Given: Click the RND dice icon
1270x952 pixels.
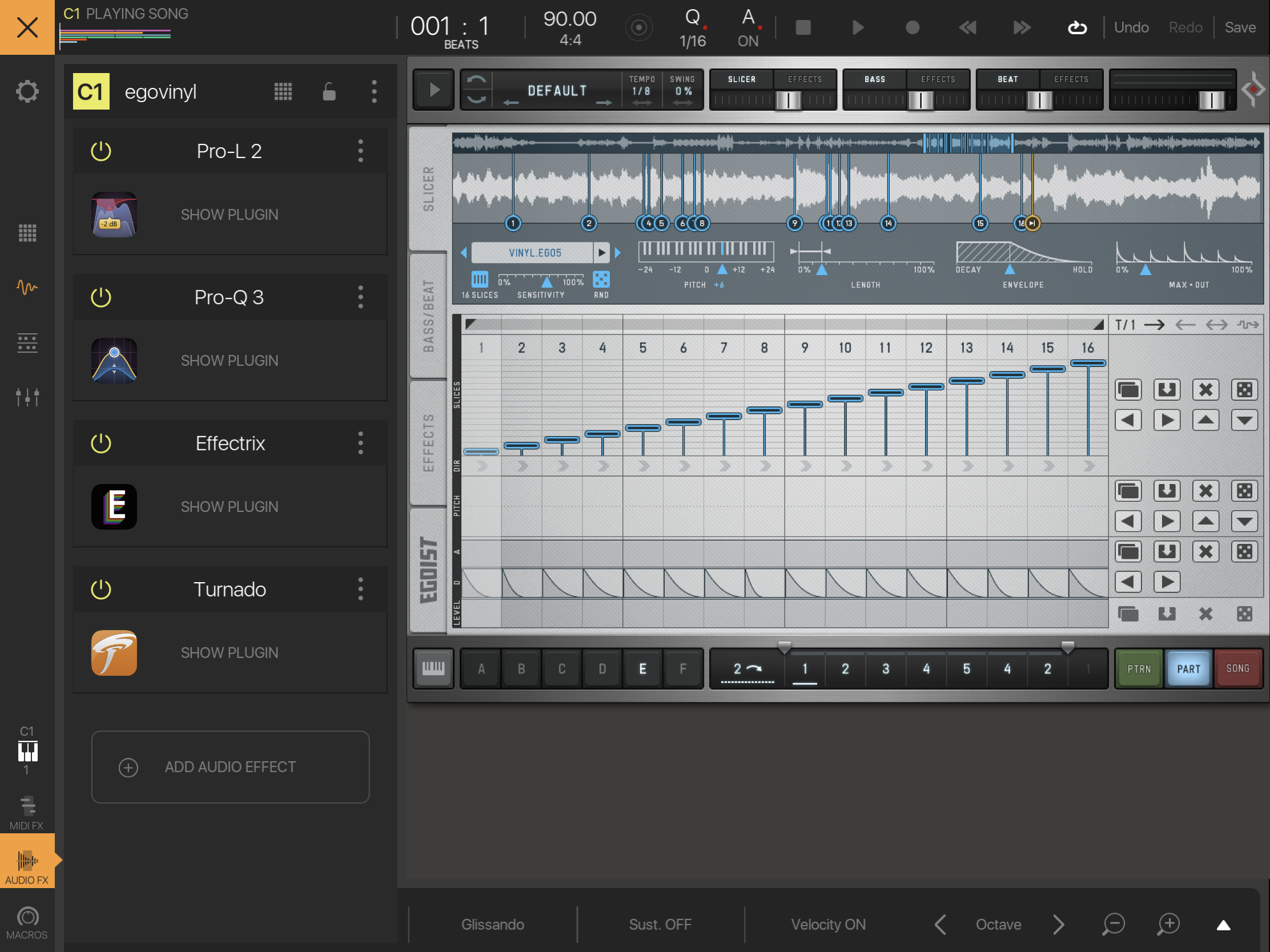Looking at the screenshot, I should 601,280.
